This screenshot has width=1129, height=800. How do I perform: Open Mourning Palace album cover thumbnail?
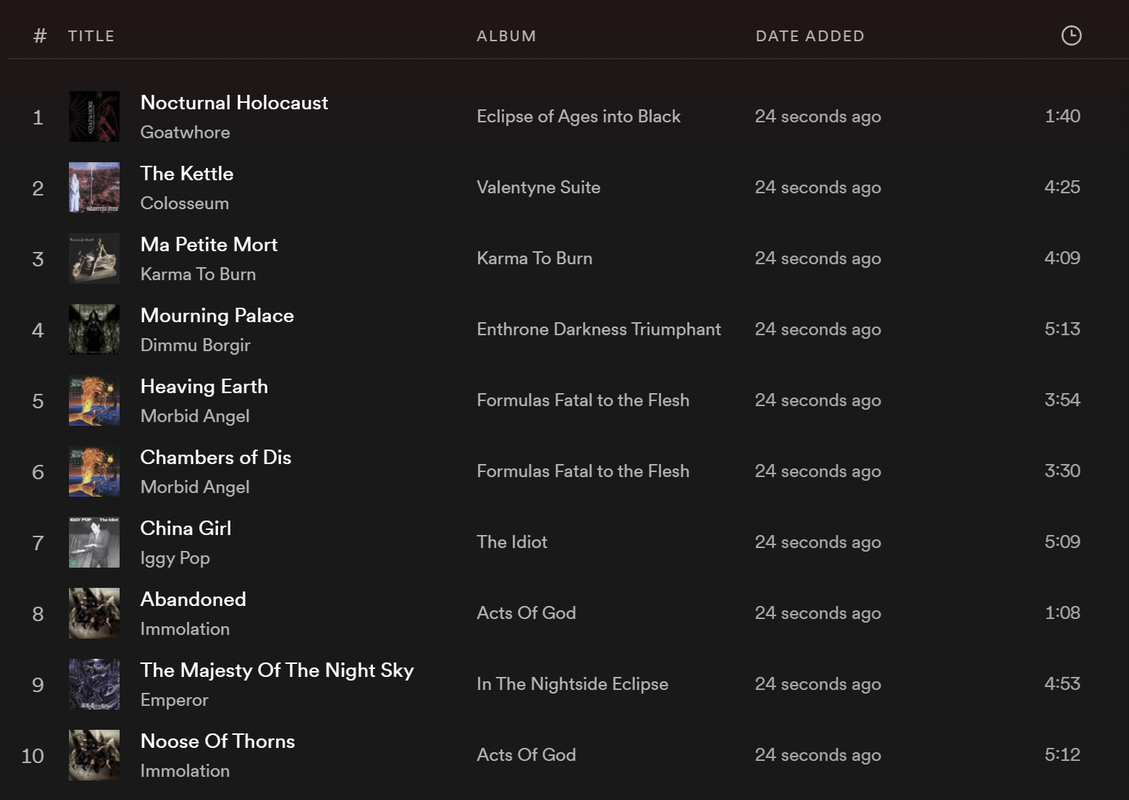coord(94,329)
